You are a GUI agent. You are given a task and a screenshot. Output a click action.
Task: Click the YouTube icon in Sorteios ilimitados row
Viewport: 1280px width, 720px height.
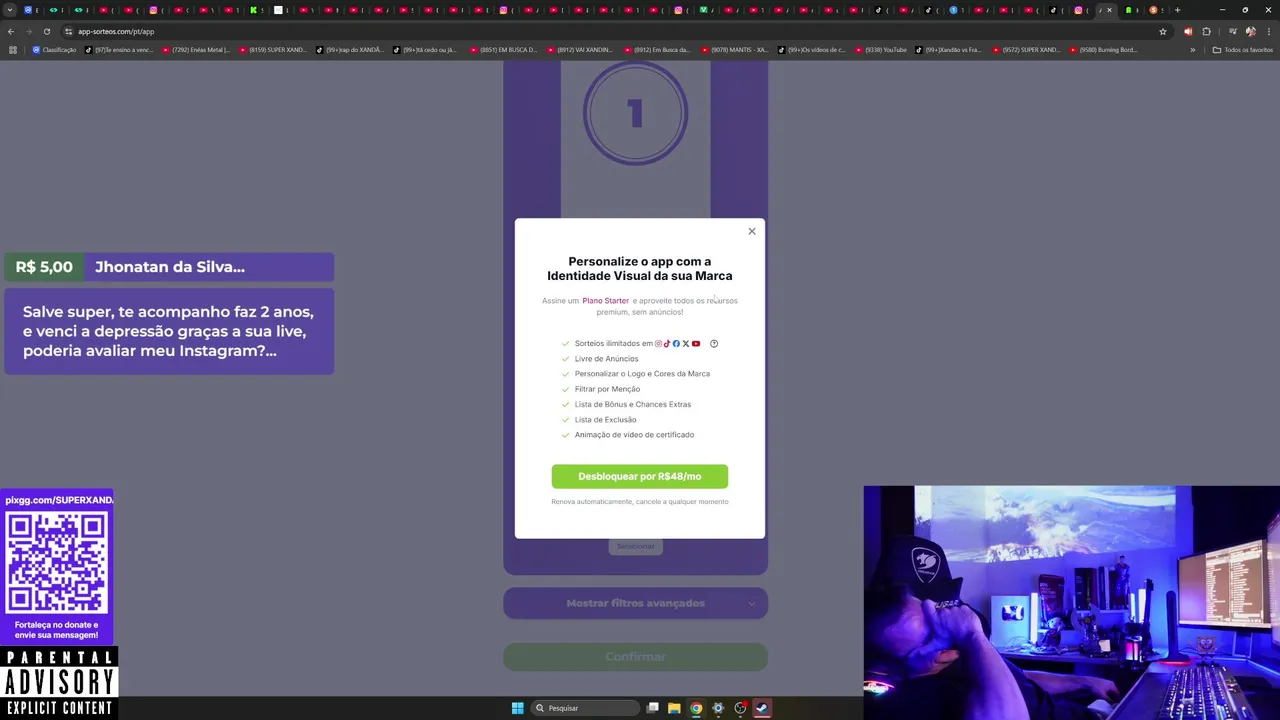coord(696,343)
